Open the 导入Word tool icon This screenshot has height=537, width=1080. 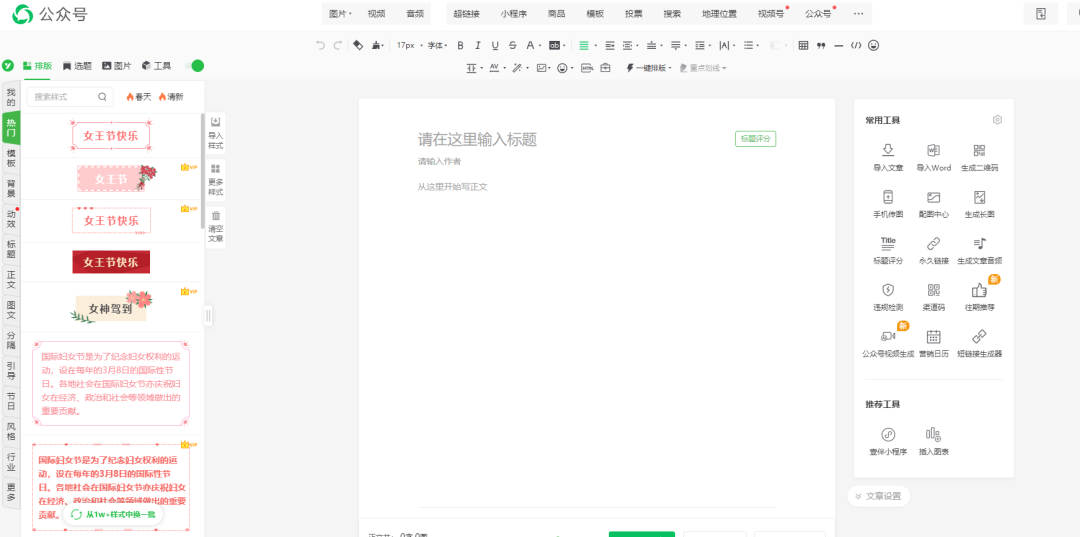coord(933,158)
